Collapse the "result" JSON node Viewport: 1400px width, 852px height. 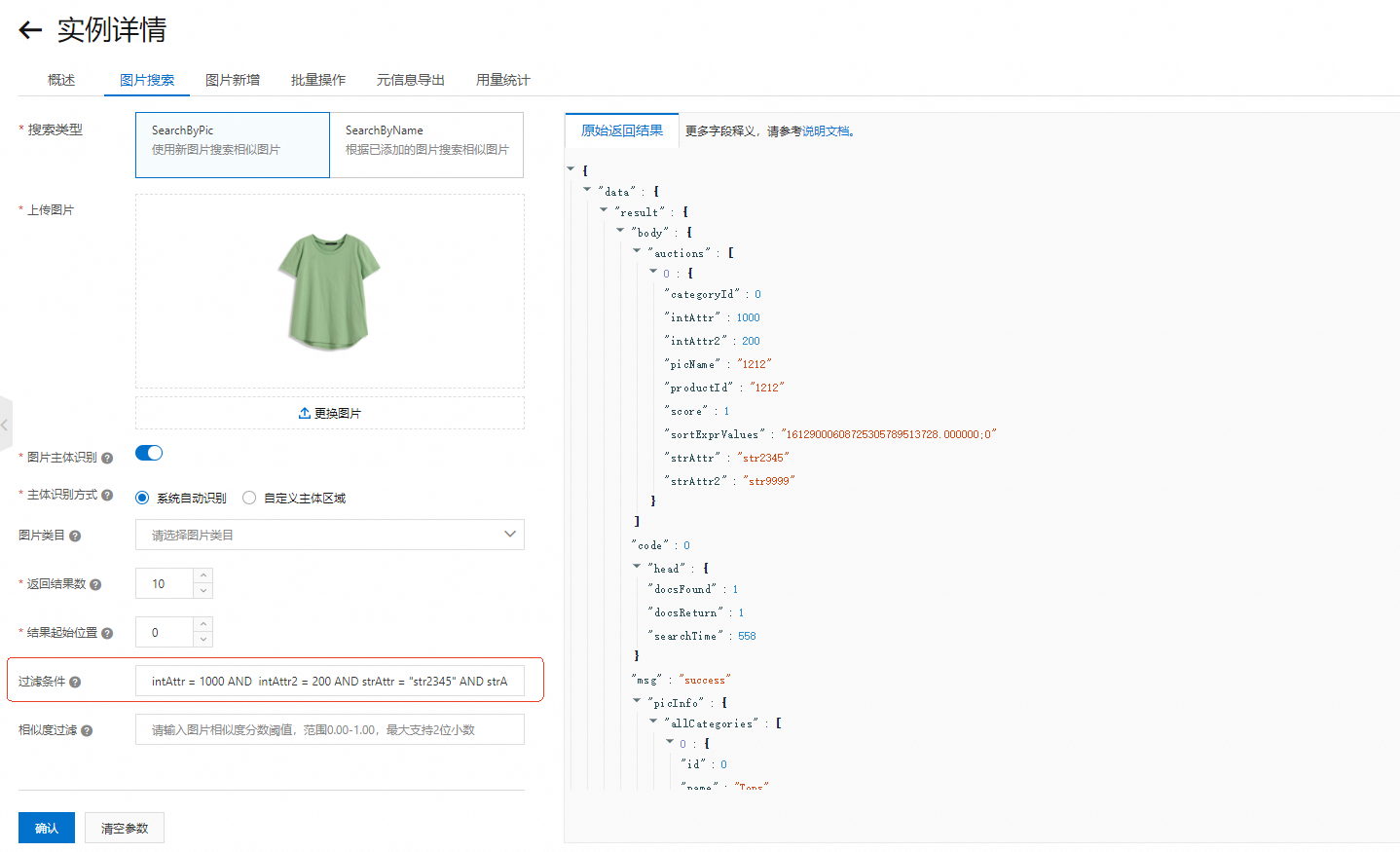click(604, 210)
